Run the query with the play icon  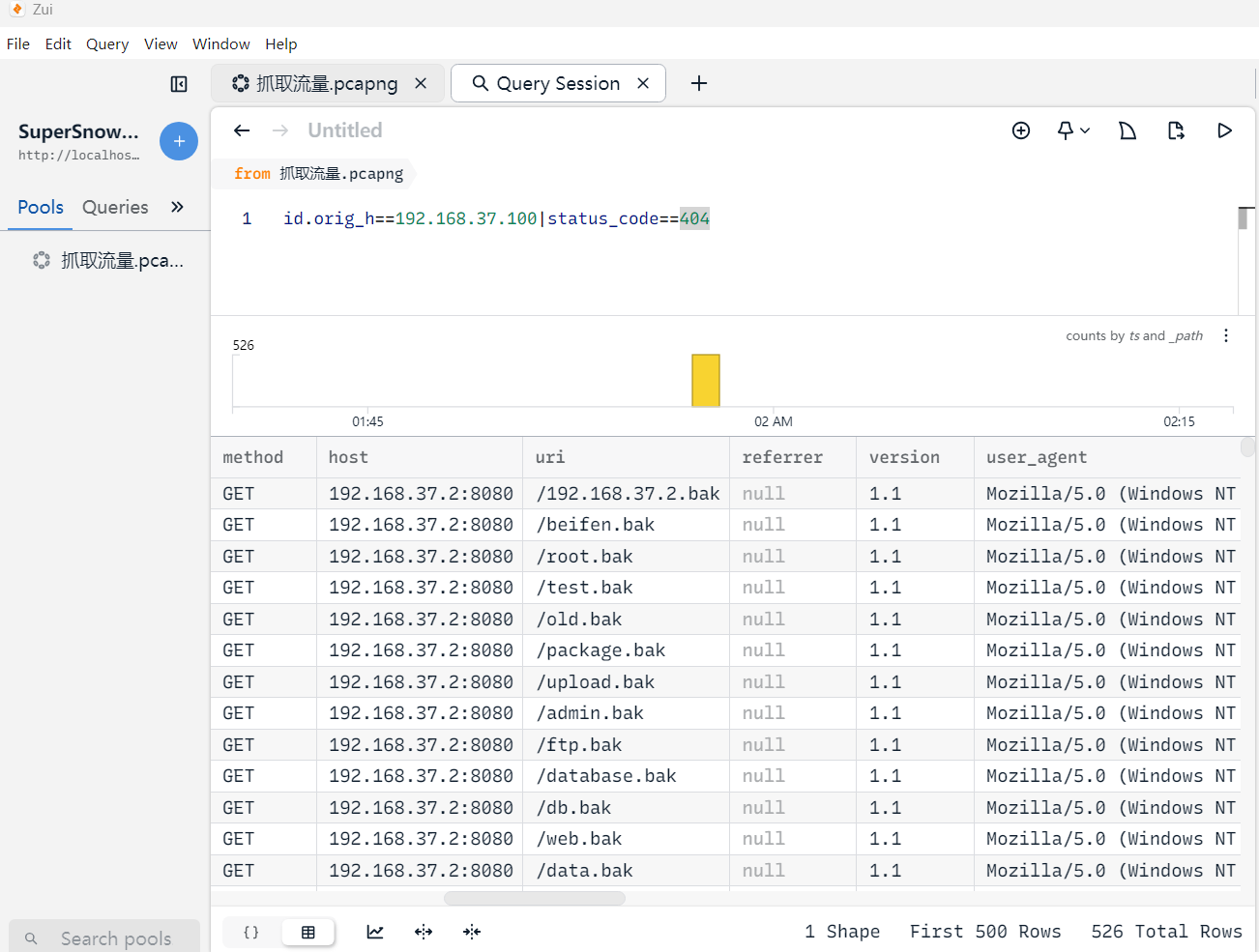coord(1224,130)
